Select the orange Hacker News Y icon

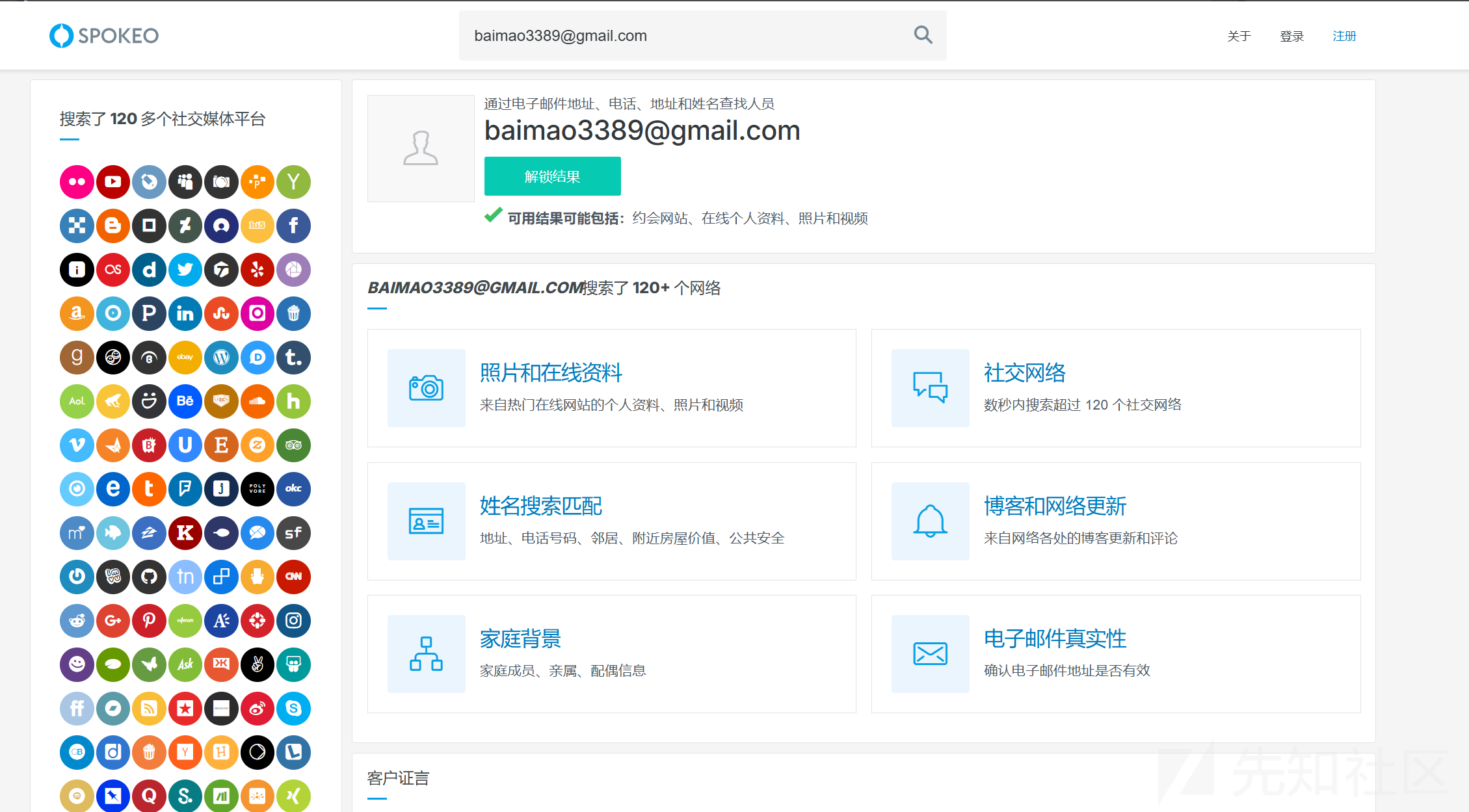coord(185,752)
